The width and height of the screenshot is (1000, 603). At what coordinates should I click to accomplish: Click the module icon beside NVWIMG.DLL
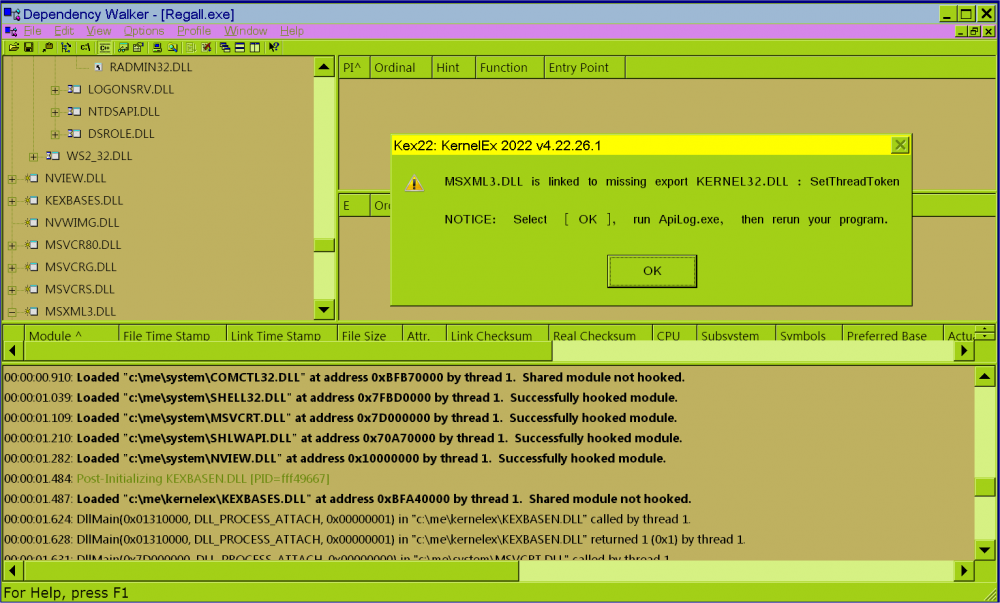pyautogui.click(x=31, y=223)
